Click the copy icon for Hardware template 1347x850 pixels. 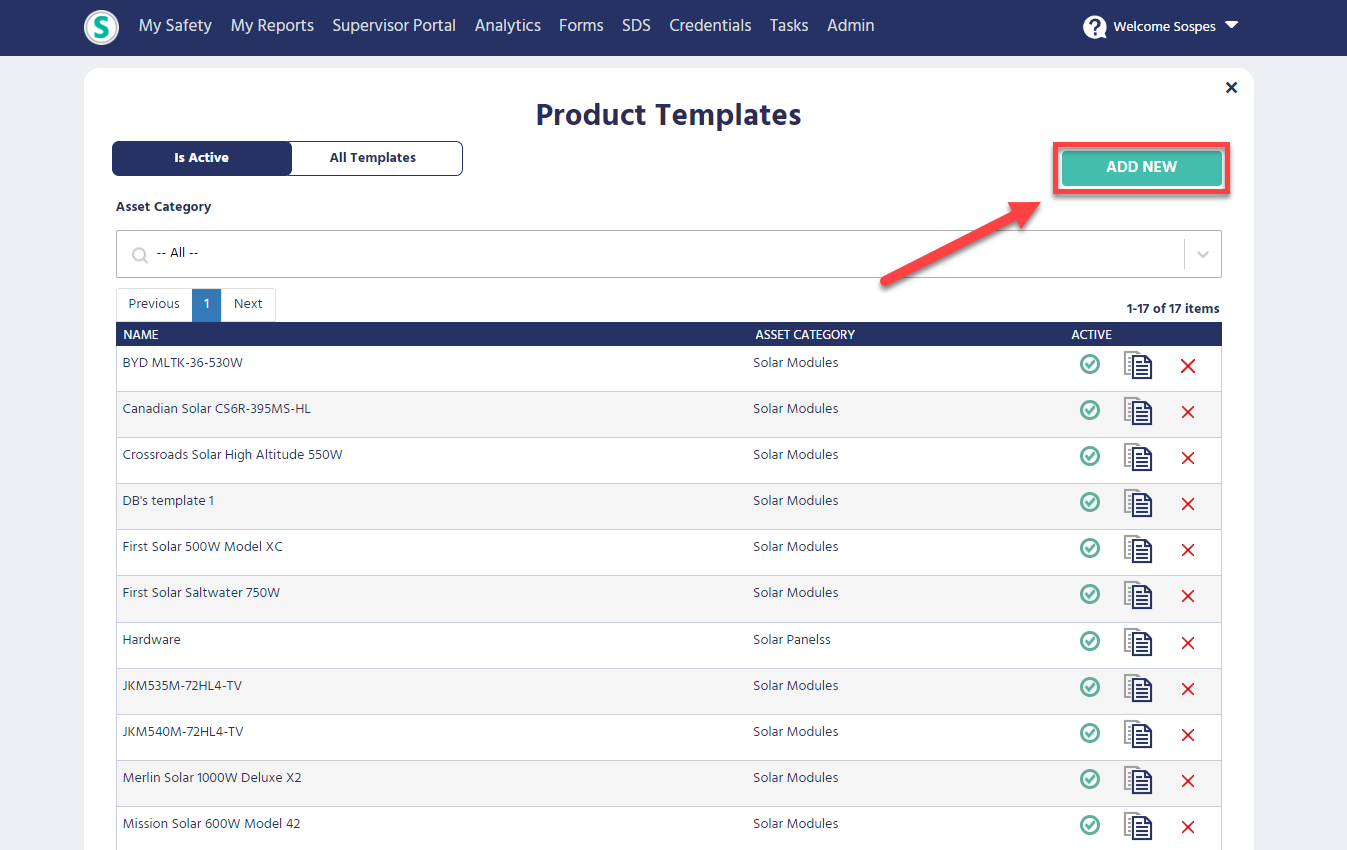(1138, 641)
